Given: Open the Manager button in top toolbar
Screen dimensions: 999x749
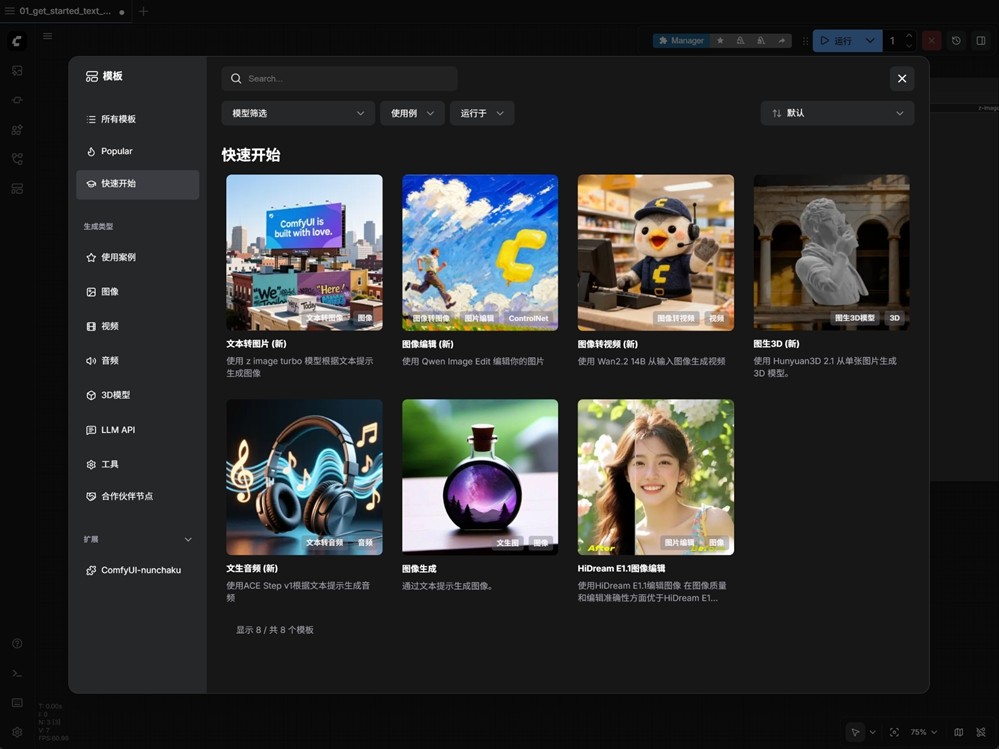Looking at the screenshot, I should tap(680, 41).
